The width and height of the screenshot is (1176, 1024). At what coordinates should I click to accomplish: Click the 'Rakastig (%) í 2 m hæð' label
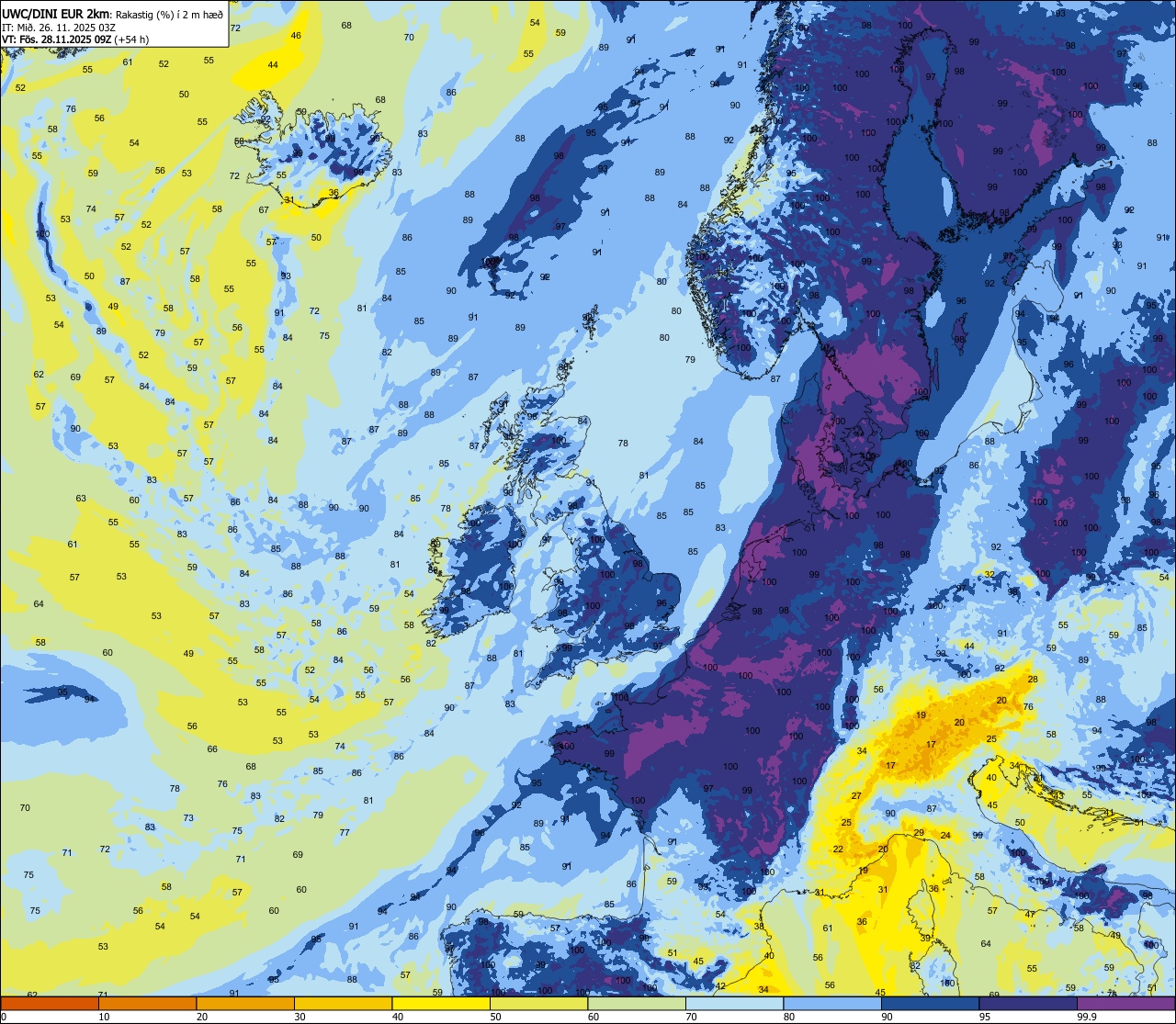[x=169, y=13]
